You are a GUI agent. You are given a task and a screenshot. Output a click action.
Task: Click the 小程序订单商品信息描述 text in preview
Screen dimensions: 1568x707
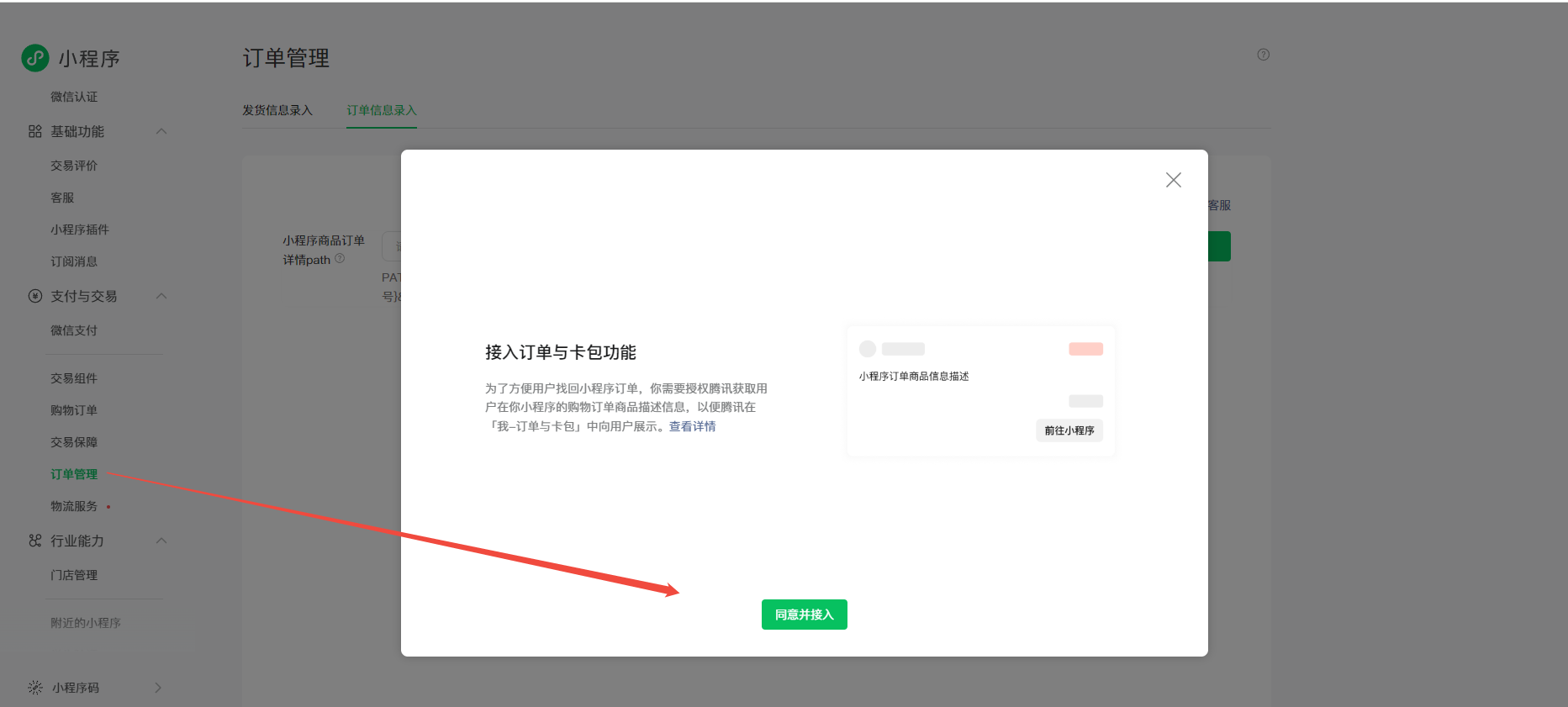[x=914, y=376]
